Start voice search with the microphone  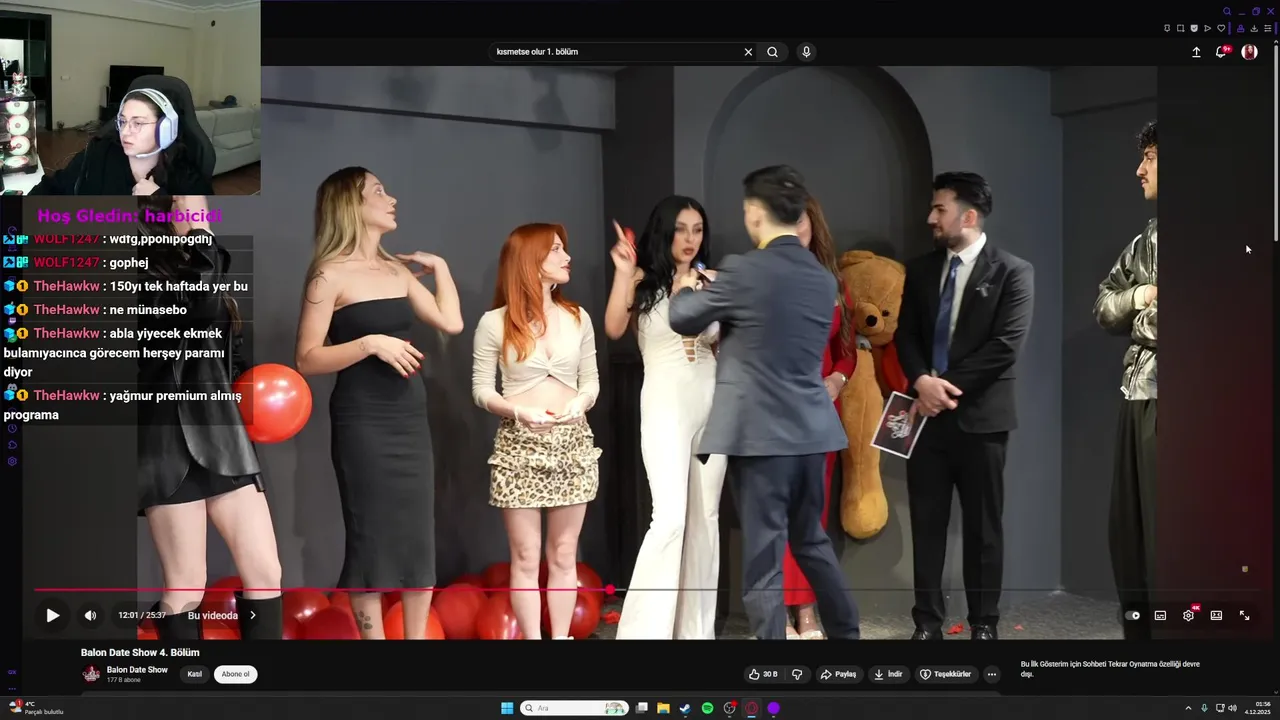click(806, 52)
